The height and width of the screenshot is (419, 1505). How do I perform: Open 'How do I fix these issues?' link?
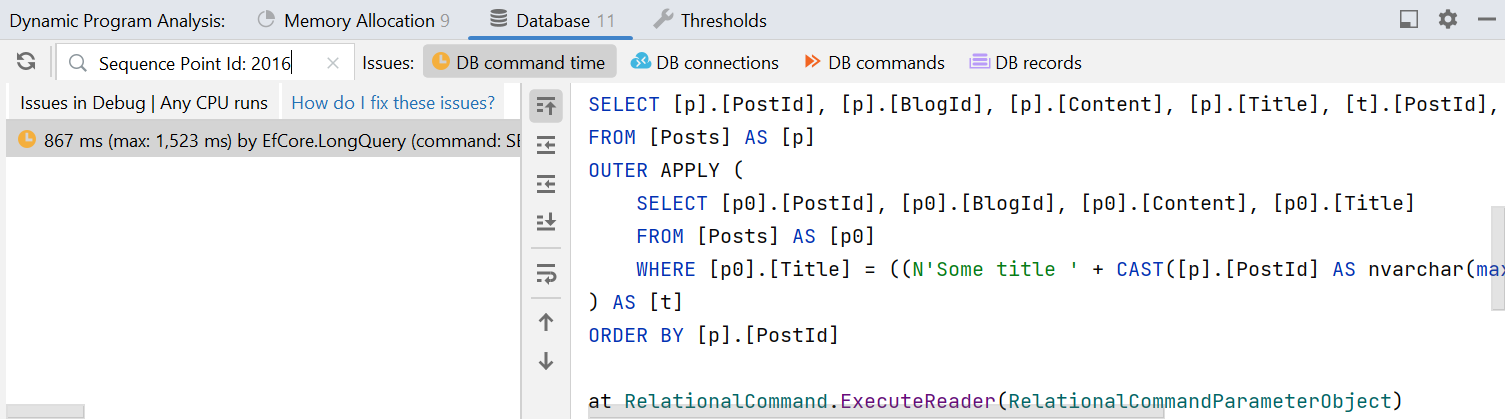pos(393,103)
